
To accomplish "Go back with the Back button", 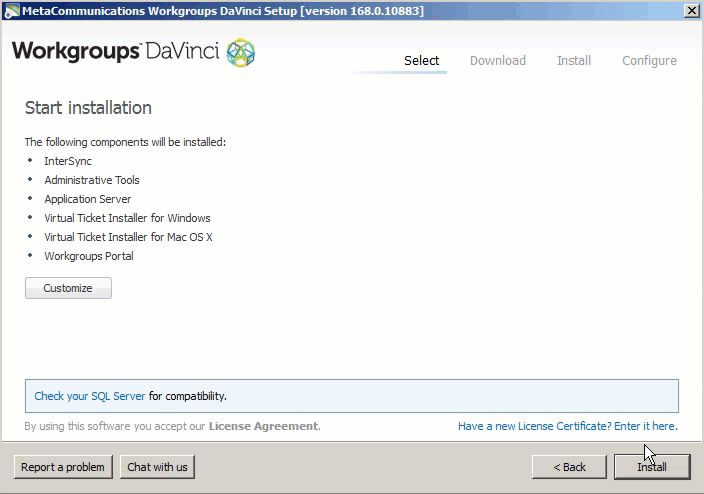I will click(569, 467).
